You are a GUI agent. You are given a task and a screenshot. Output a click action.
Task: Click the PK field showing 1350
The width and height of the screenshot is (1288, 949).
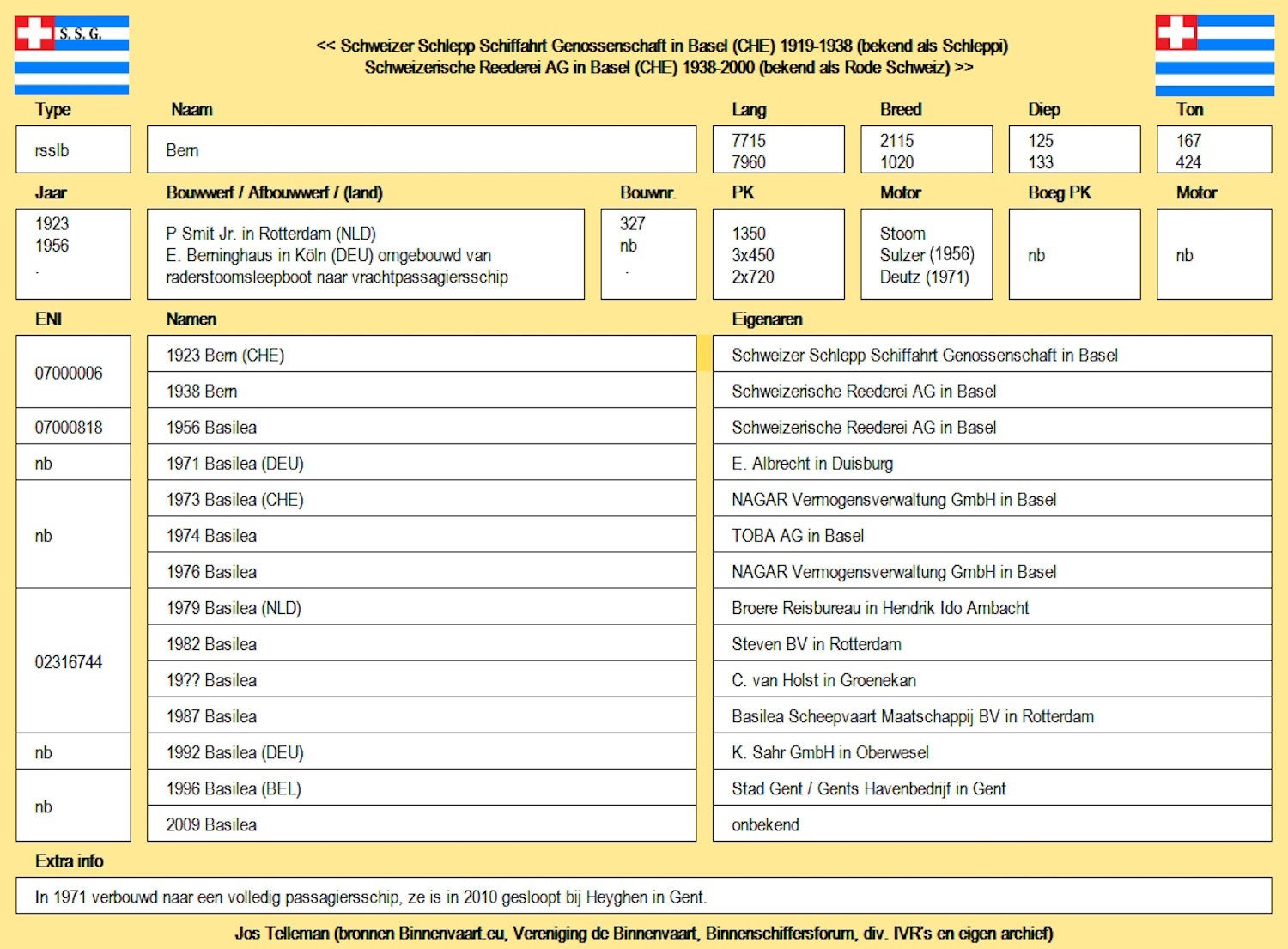coord(778,254)
